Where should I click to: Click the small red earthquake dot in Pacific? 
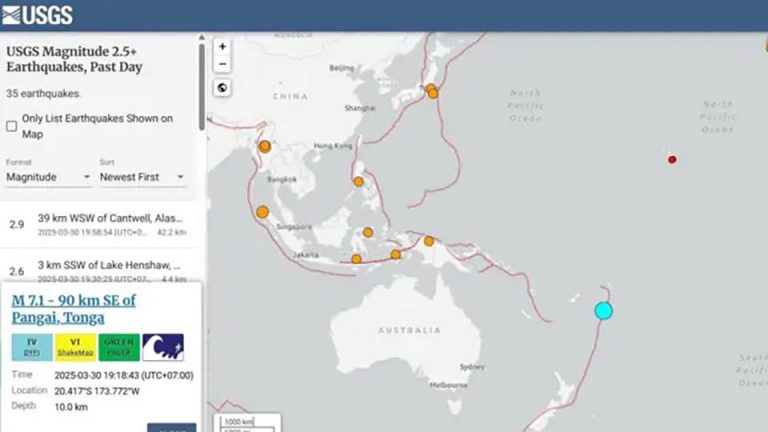[672, 159]
